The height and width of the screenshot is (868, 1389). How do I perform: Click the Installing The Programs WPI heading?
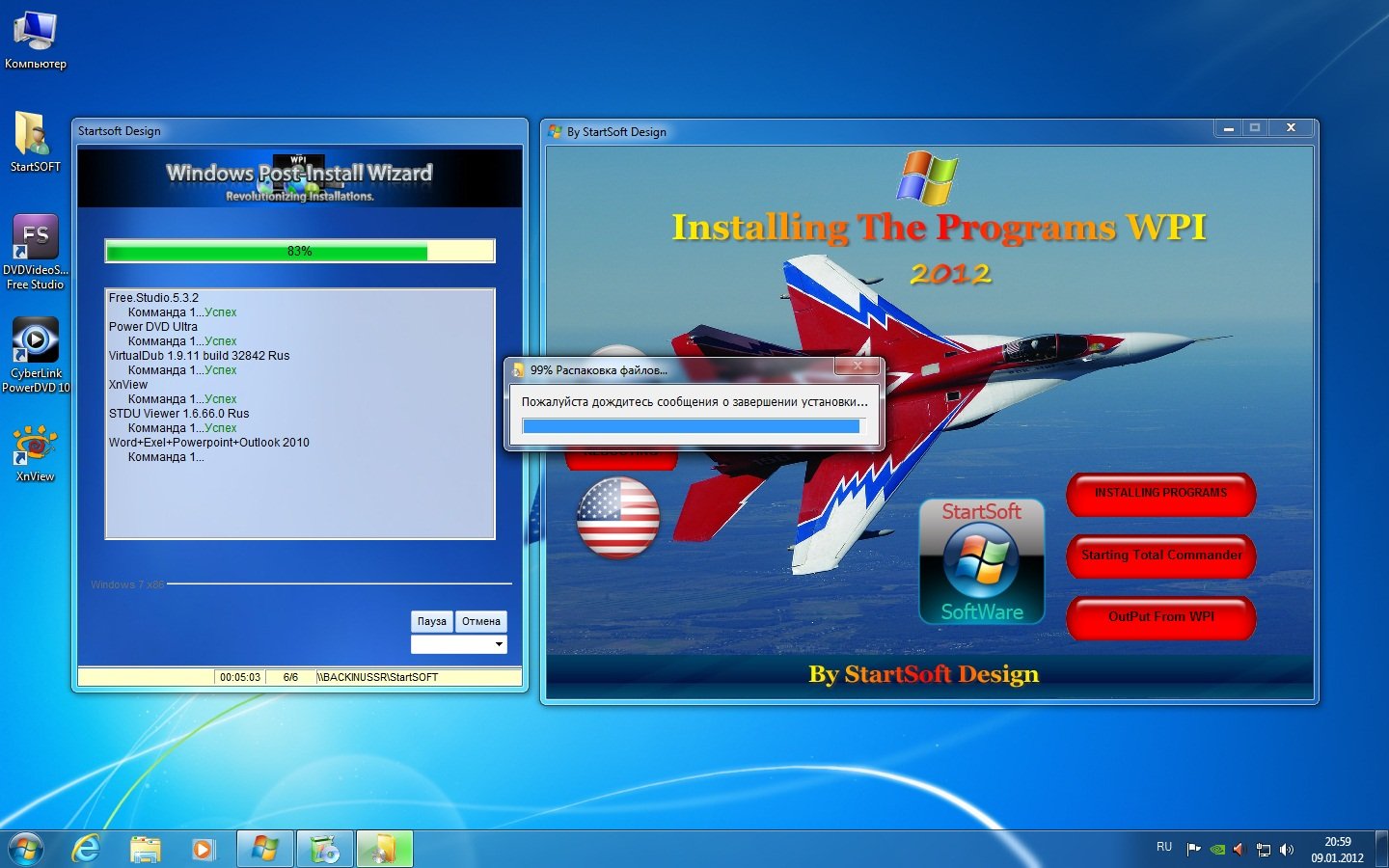pos(940,228)
